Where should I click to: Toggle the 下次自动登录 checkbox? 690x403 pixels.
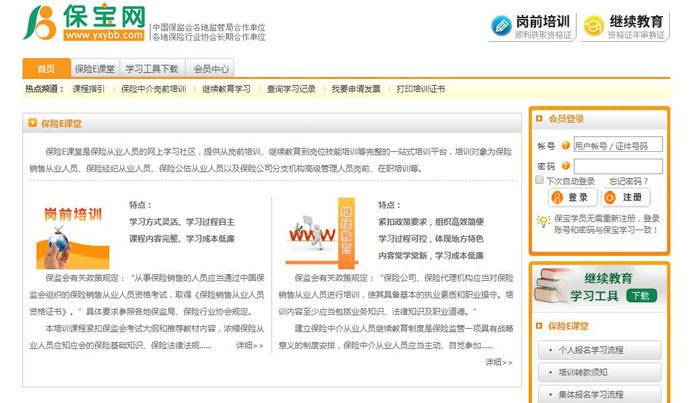click(x=539, y=181)
